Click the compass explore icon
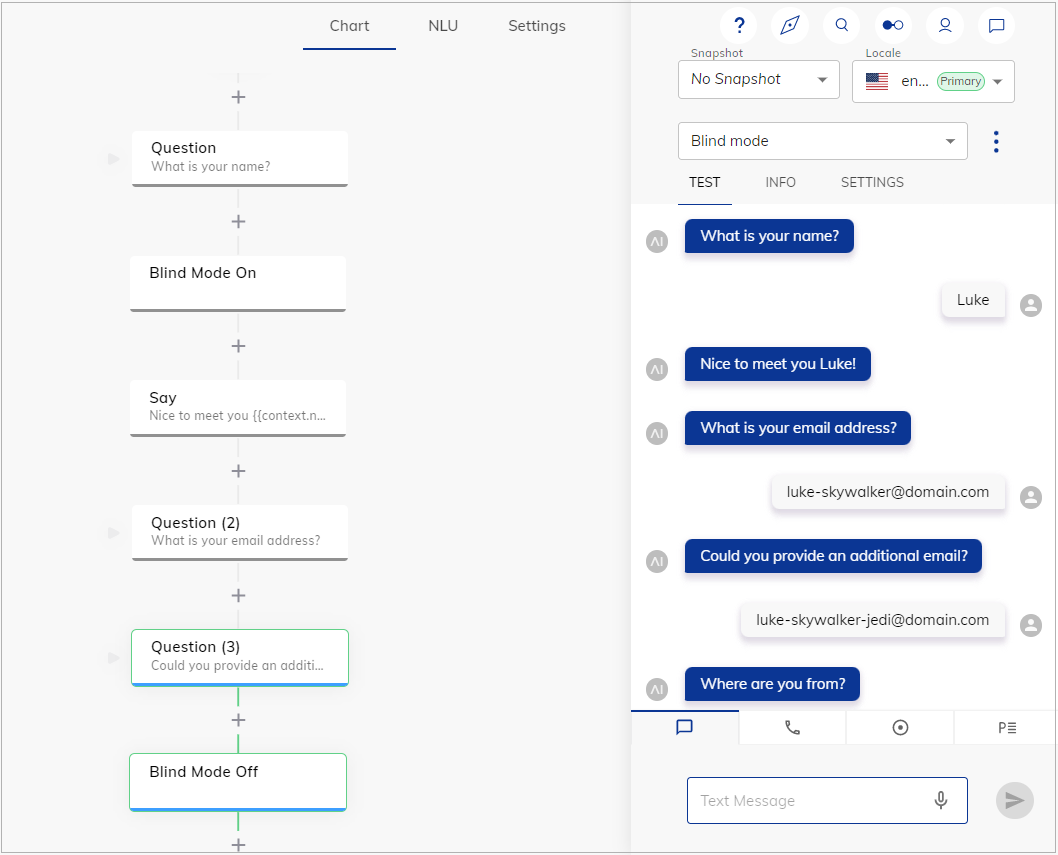 point(790,26)
